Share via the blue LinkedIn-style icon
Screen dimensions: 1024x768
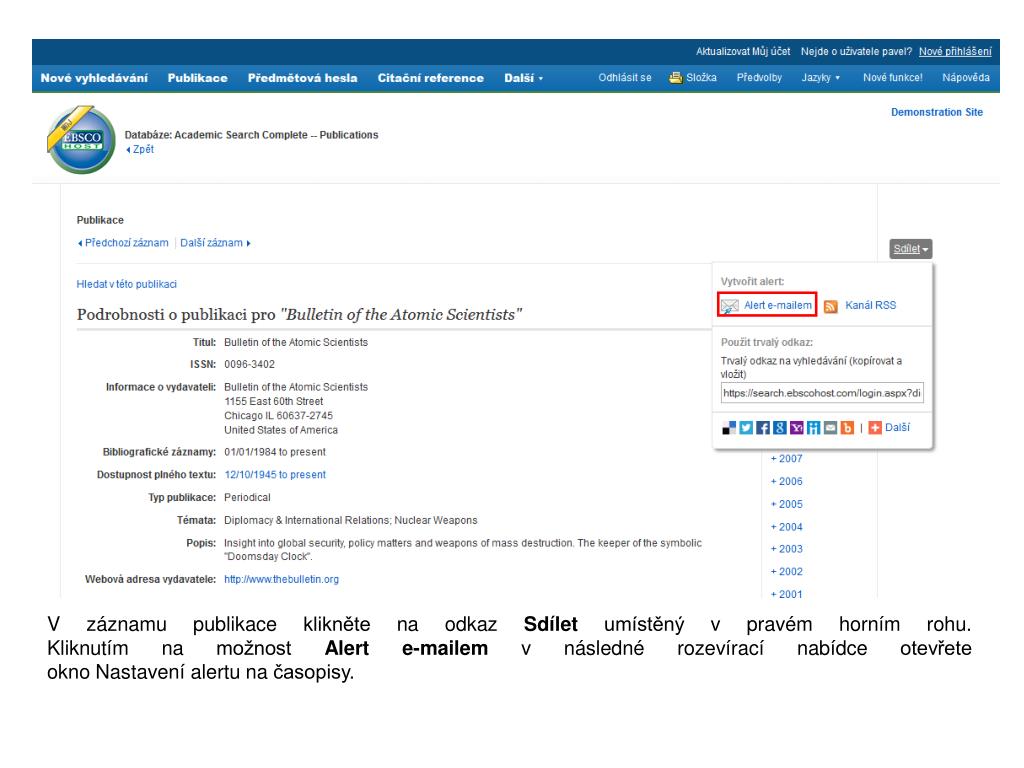814,428
